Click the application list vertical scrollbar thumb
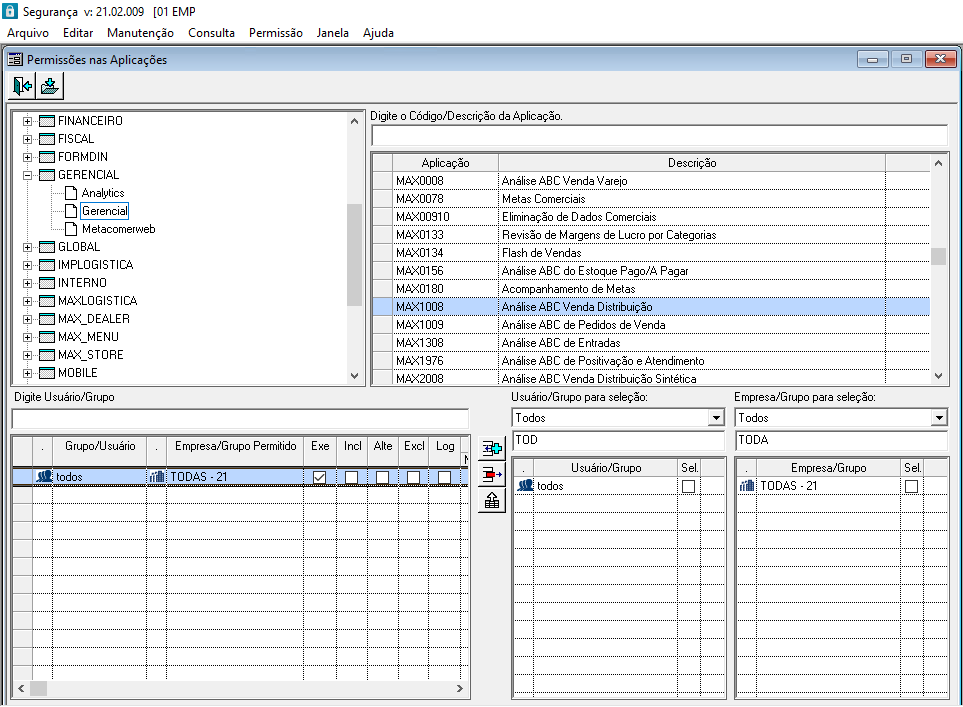The height and width of the screenshot is (707, 963). 938,256
